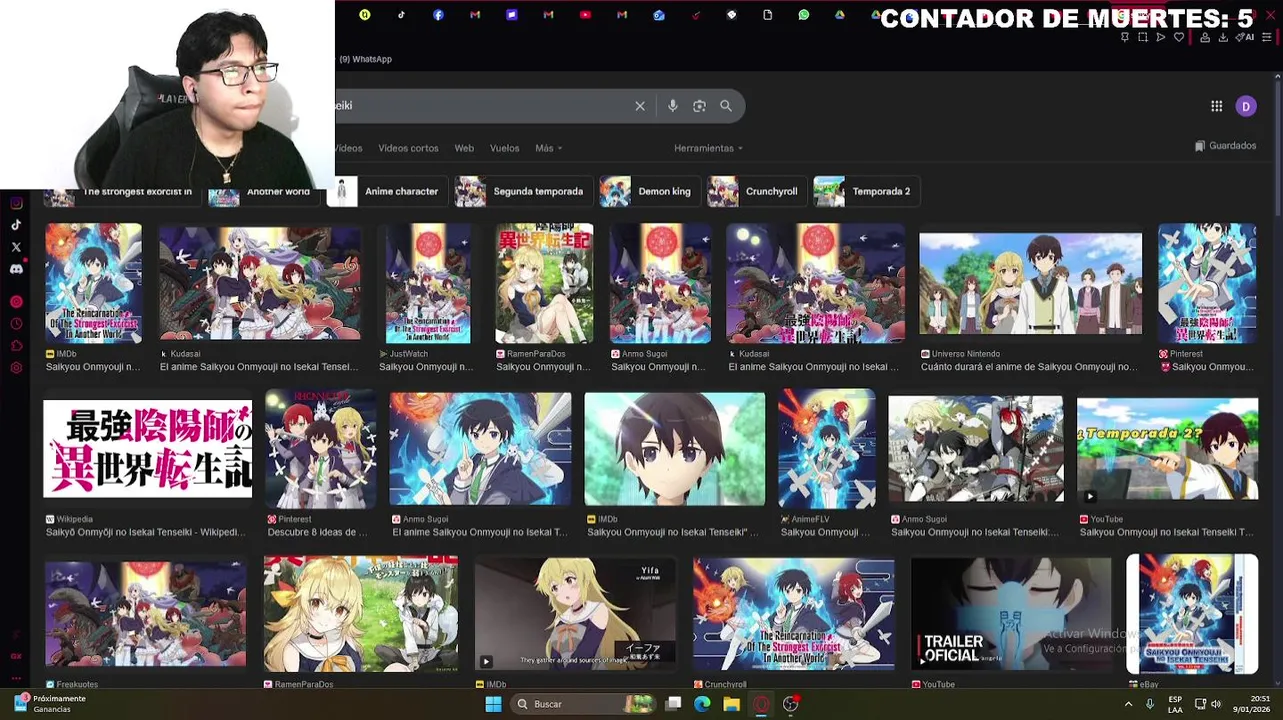Open the Instagram sidebar shortcut
This screenshot has height=720, width=1283.
coord(16,203)
